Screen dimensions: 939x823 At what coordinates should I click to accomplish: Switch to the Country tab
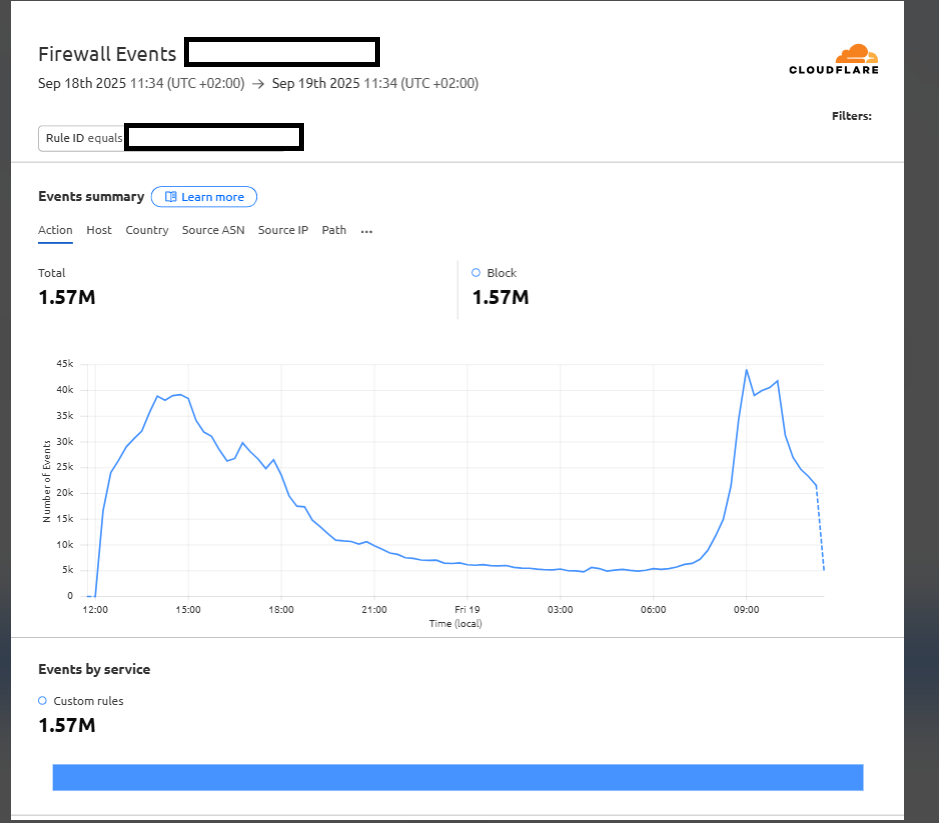pos(146,230)
